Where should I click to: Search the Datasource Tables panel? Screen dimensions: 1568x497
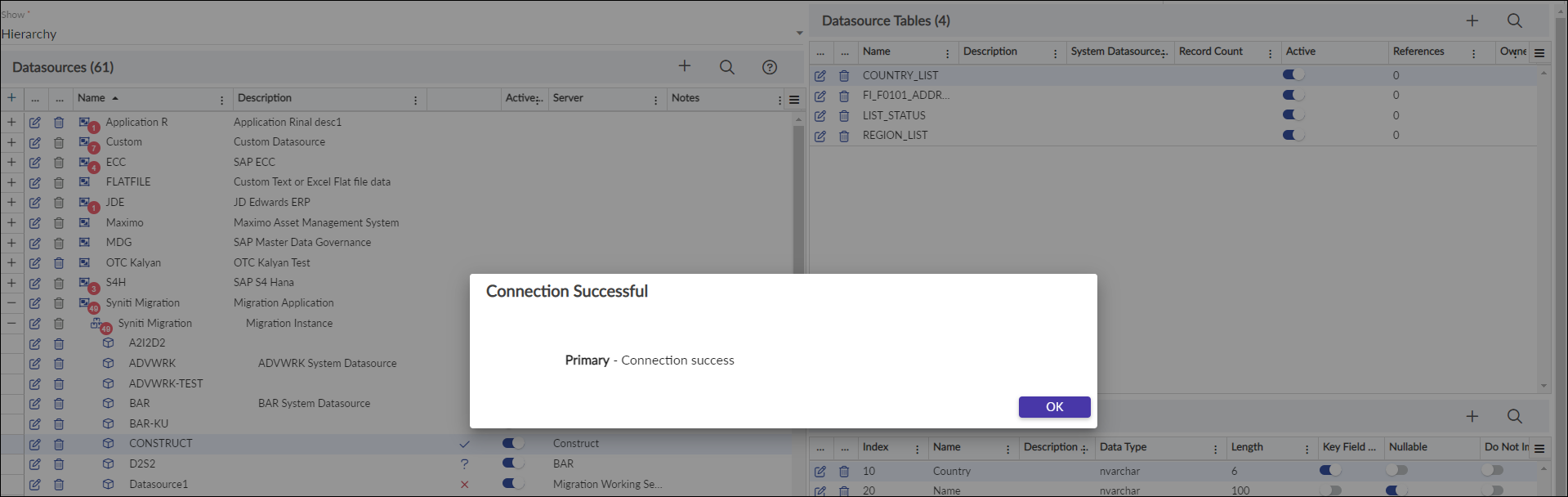(1515, 20)
